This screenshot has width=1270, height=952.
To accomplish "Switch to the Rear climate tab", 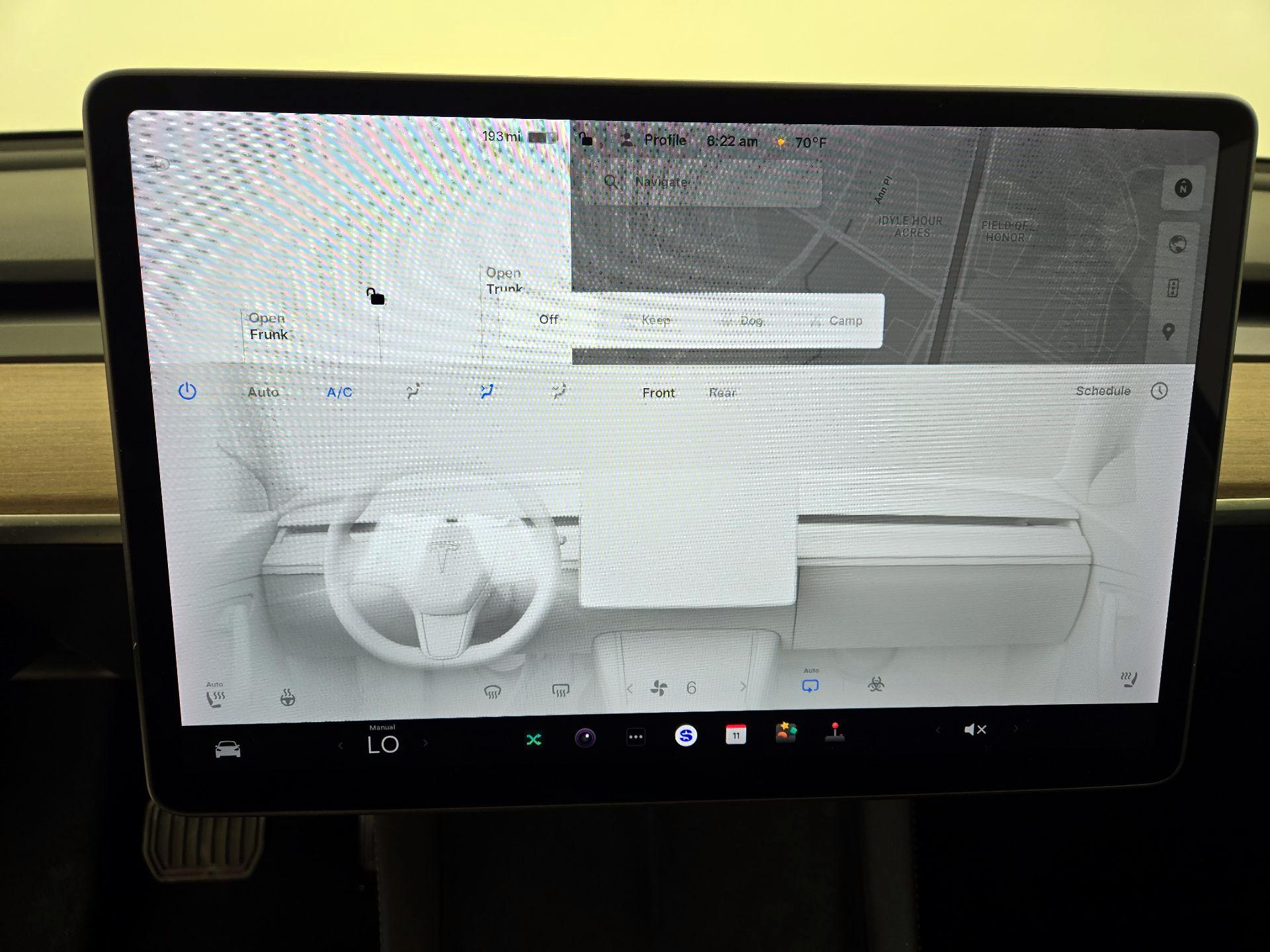I will [x=722, y=393].
